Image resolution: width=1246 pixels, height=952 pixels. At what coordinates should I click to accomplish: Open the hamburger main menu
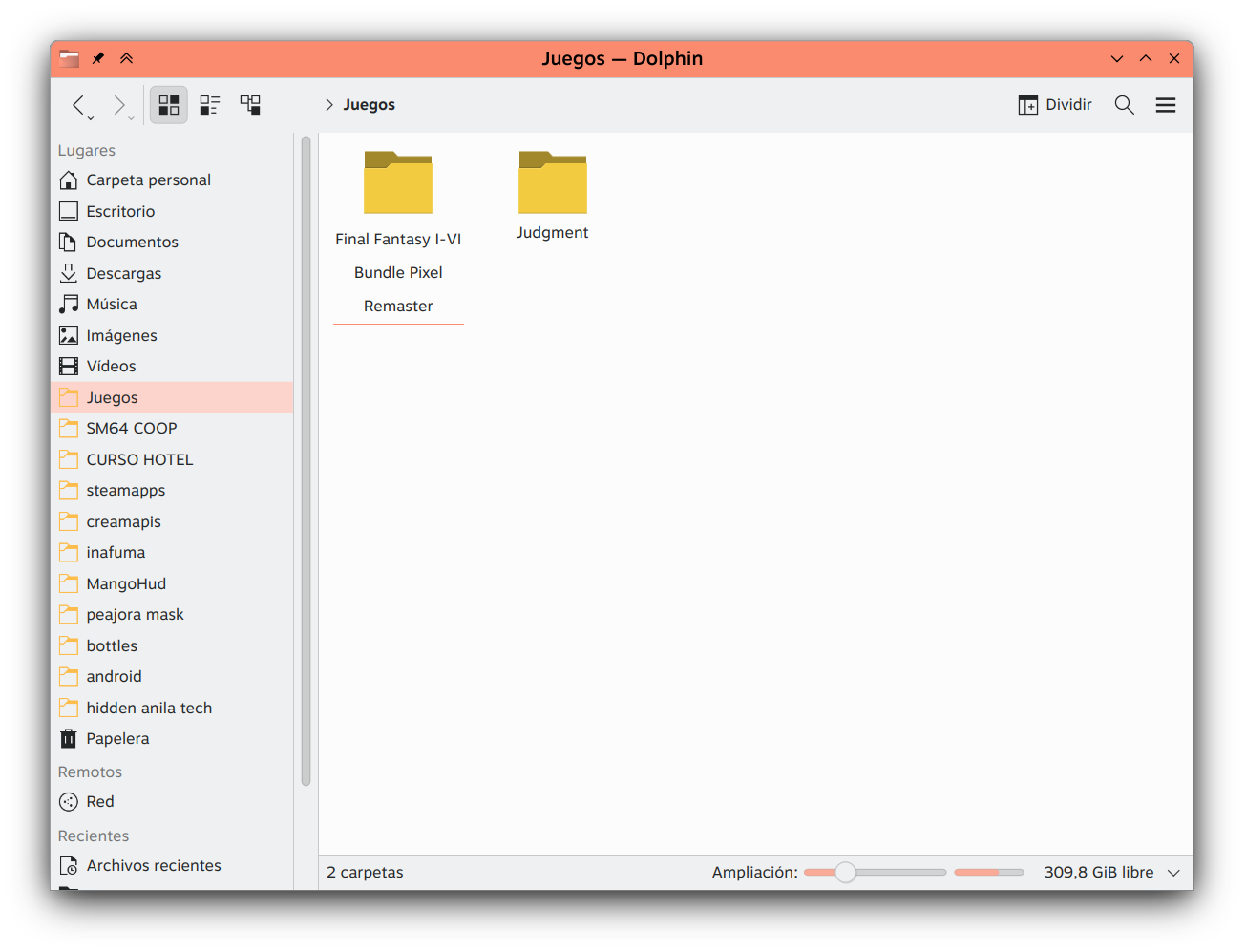1166,105
